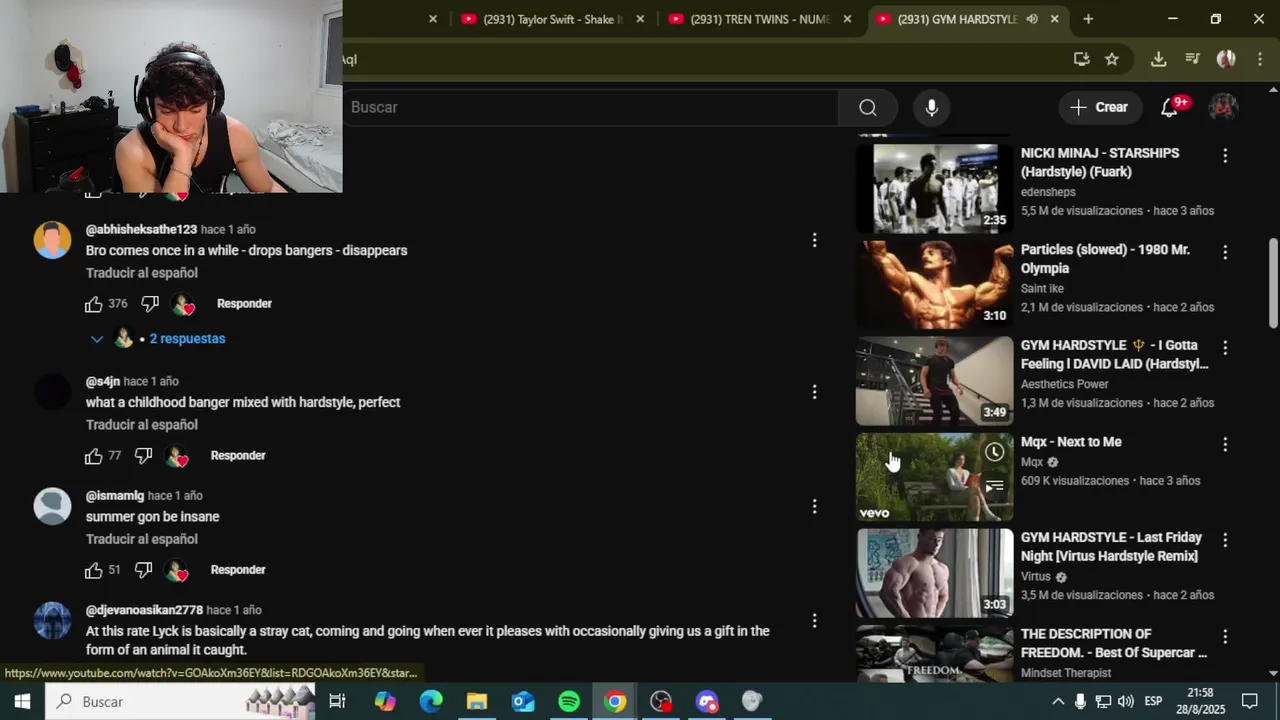Dislike the comment by ismamlg
The image size is (1280, 720).
click(x=144, y=570)
